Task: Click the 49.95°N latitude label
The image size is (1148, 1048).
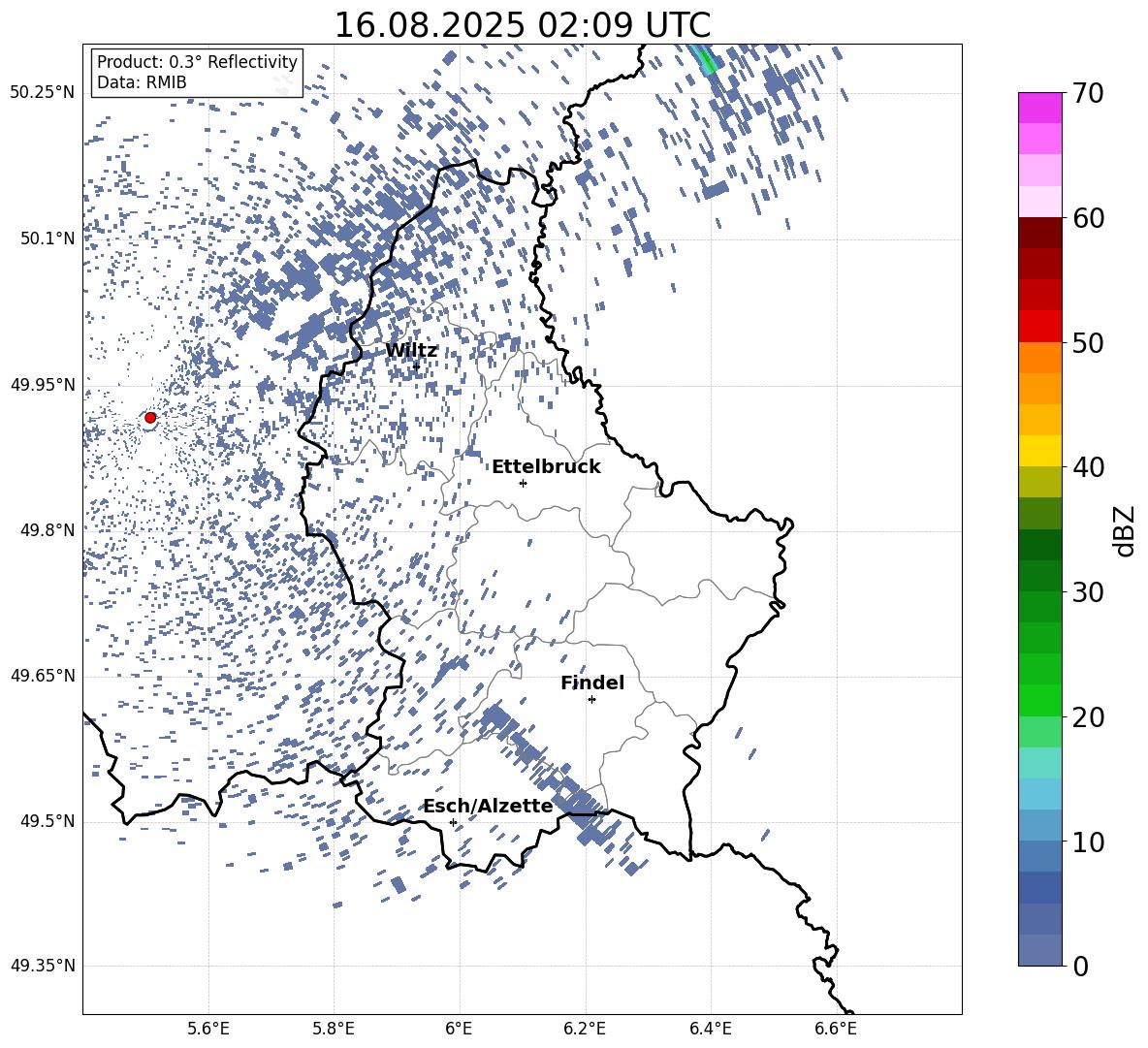Action: point(43,385)
